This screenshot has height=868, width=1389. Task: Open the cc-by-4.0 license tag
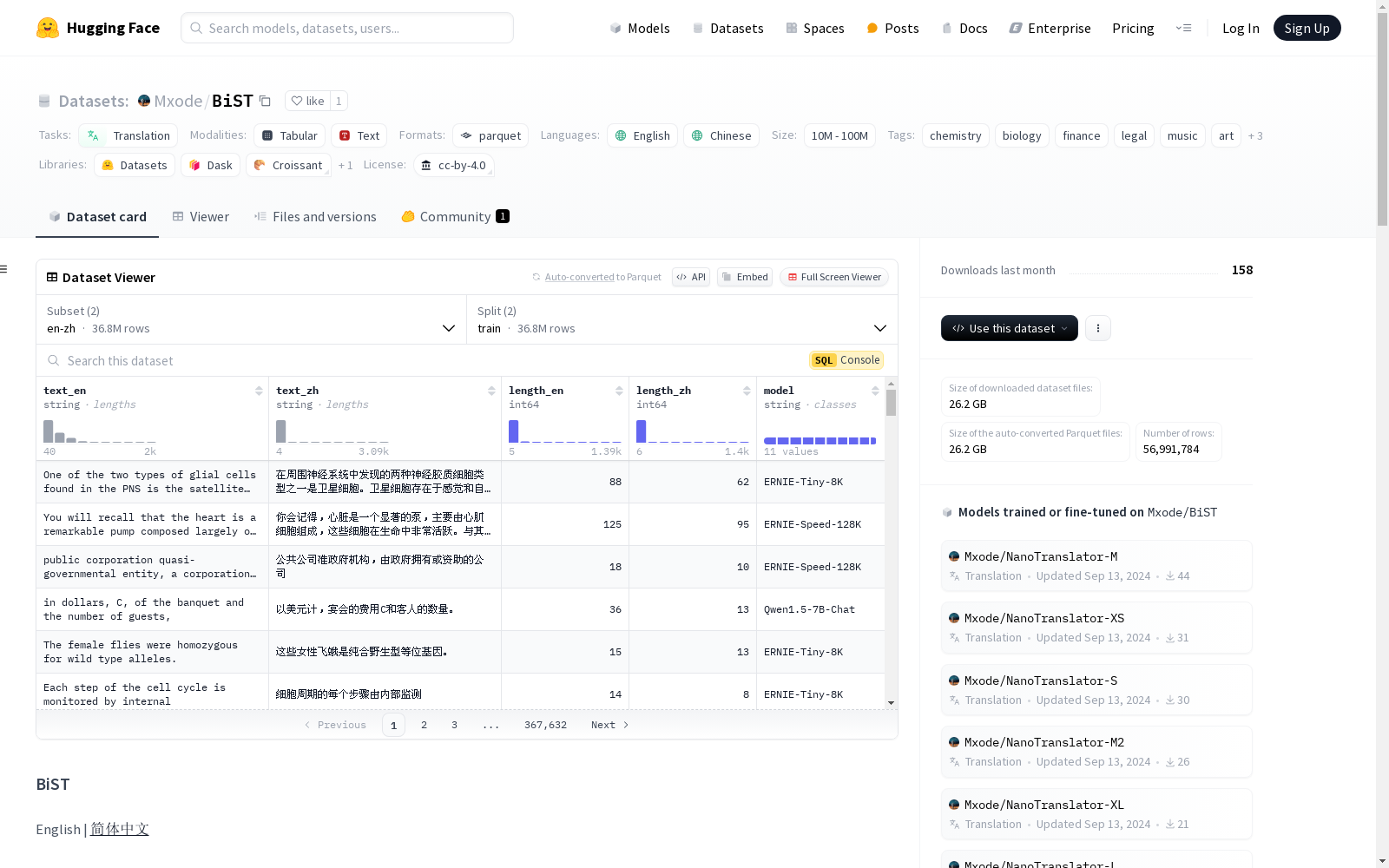(x=453, y=165)
